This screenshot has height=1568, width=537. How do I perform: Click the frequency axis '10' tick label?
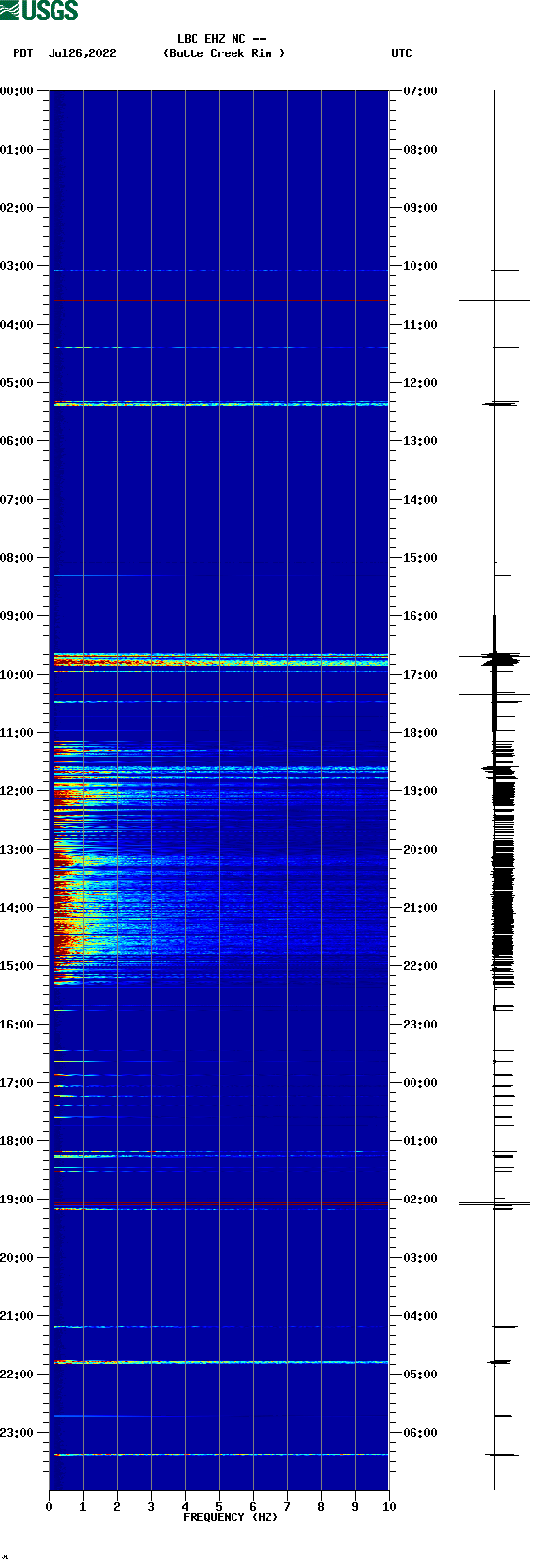[389, 1507]
